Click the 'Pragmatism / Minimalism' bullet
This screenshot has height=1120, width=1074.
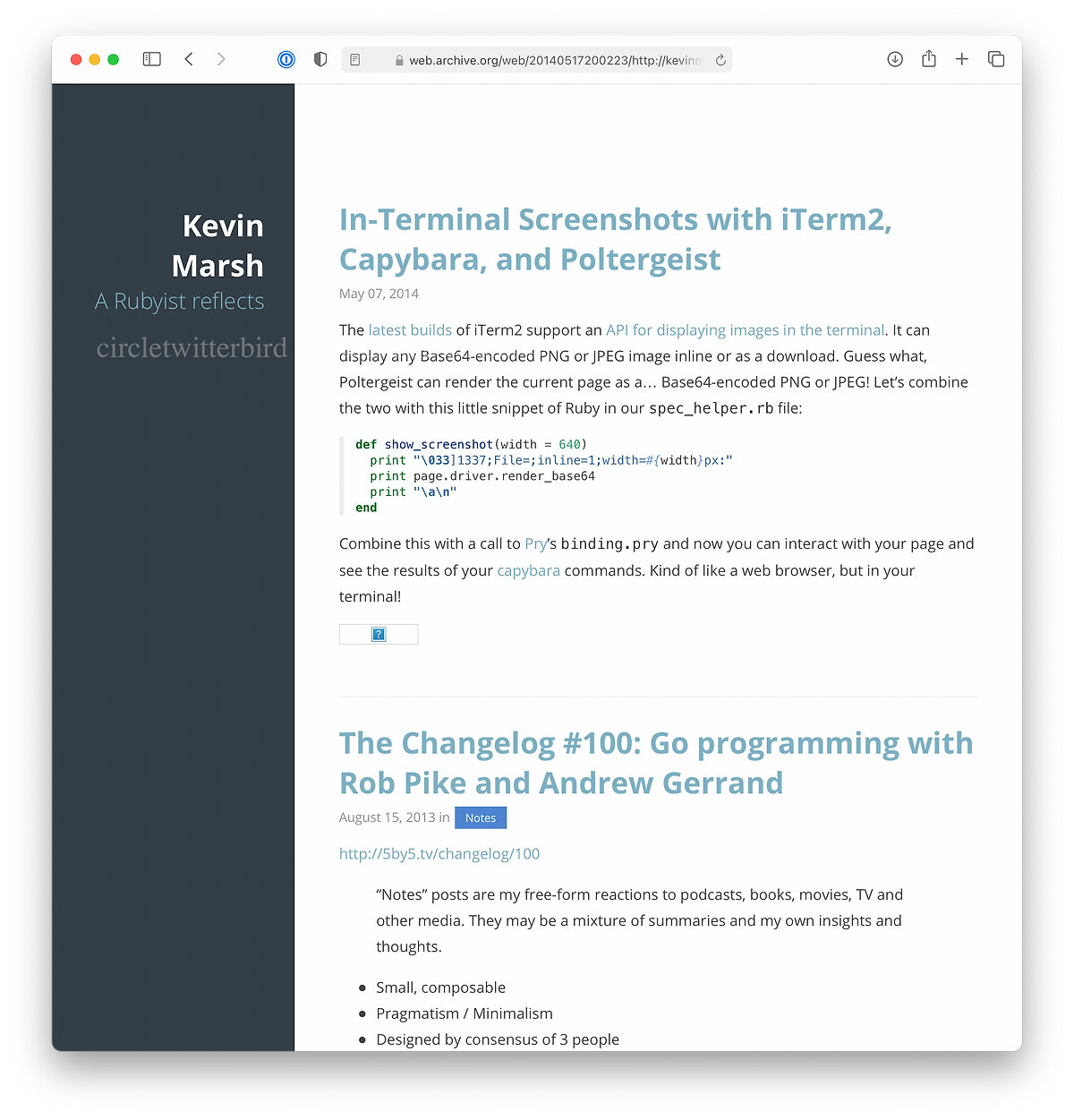465,1013
